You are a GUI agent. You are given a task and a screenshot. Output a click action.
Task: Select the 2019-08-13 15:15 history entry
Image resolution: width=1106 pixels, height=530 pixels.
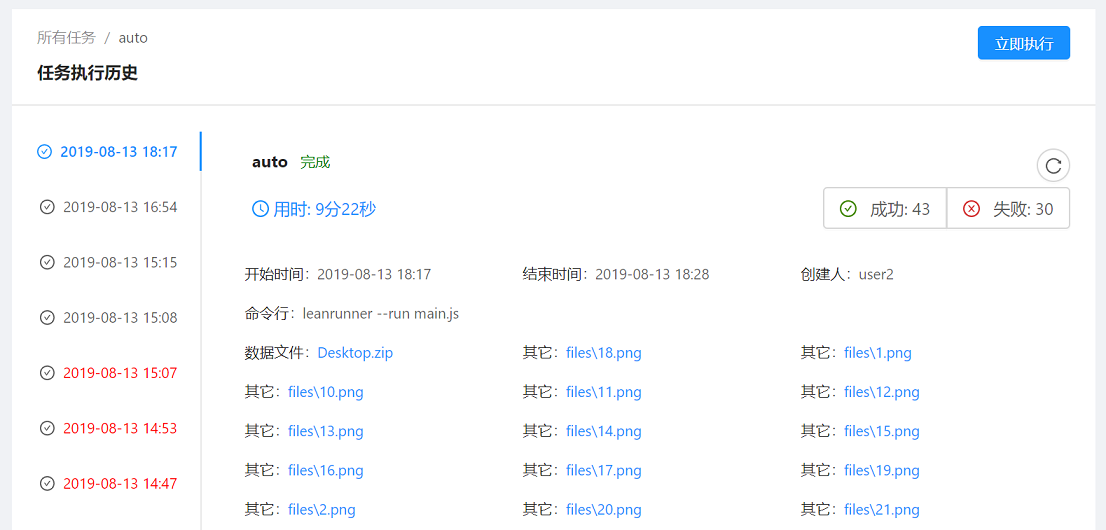pyautogui.click(x=119, y=263)
